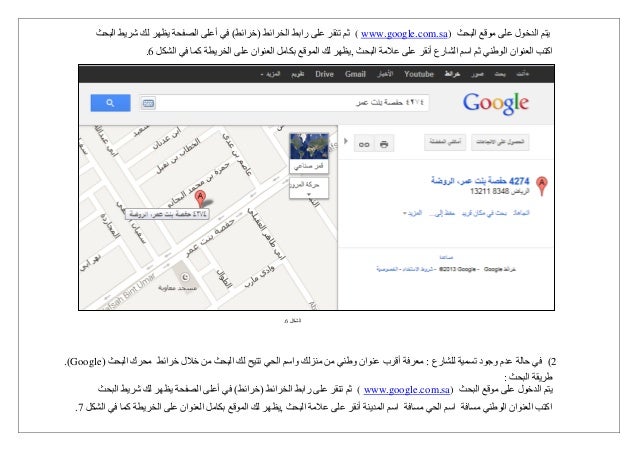Click the street label حفصة بنت عمر on map
The width and height of the screenshot is (638, 452).
210,238
